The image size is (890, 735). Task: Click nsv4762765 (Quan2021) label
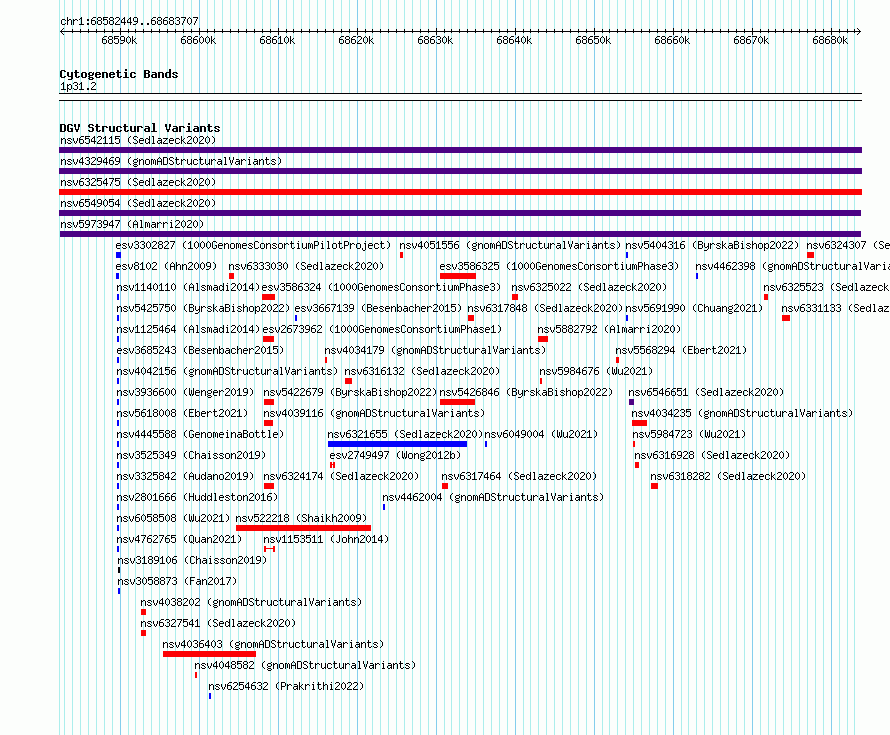pyautogui.click(x=179, y=539)
